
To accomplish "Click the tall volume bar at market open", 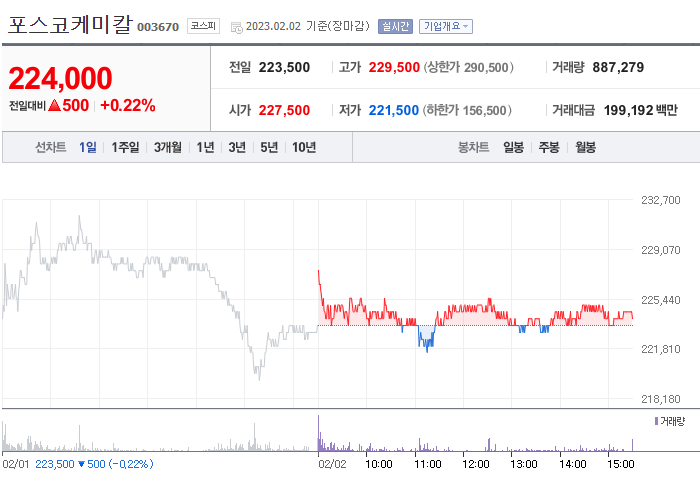I will [x=318, y=433].
